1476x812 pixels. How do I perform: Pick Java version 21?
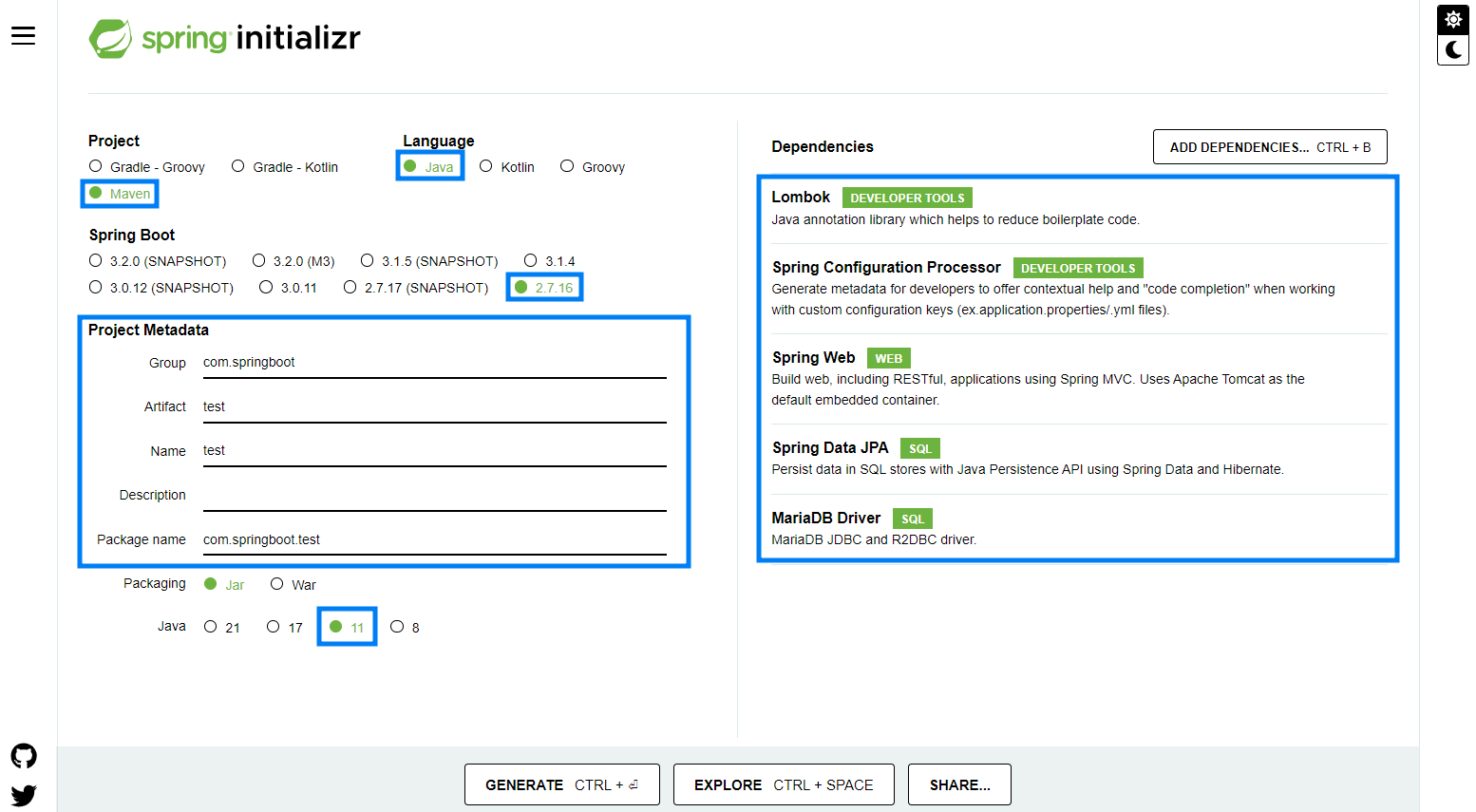(222, 628)
